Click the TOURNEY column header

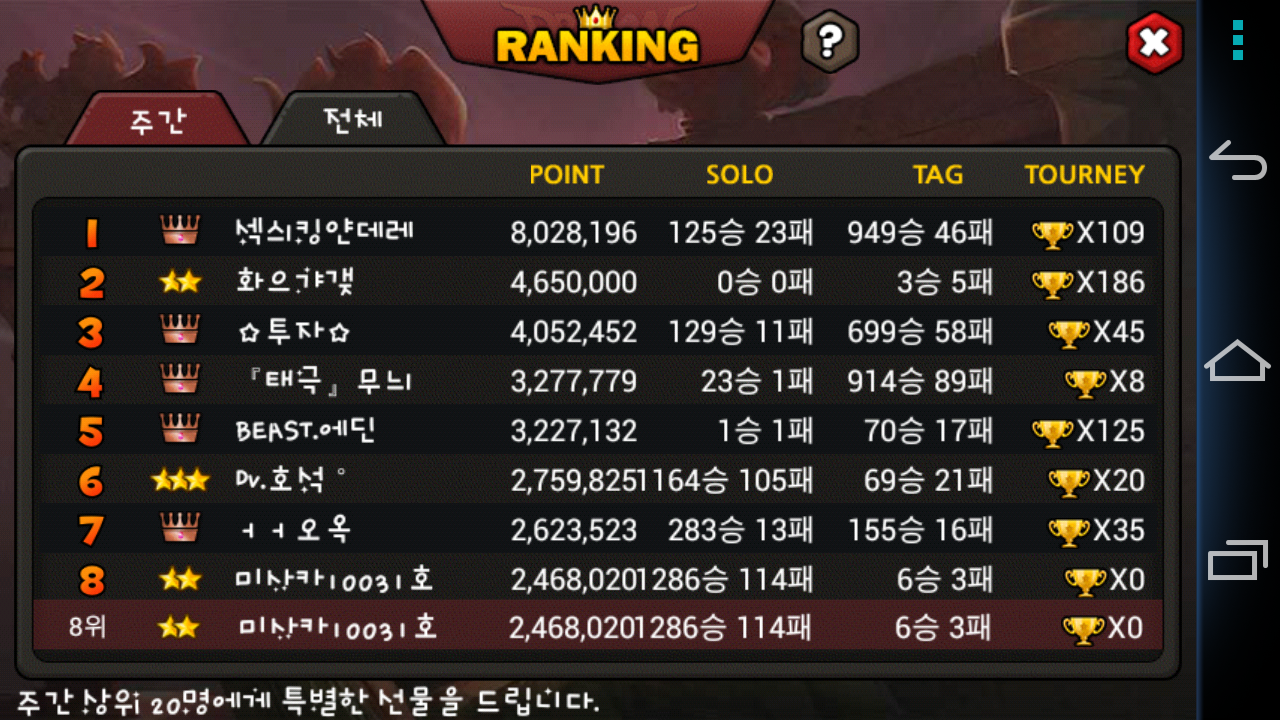[x=1084, y=175]
